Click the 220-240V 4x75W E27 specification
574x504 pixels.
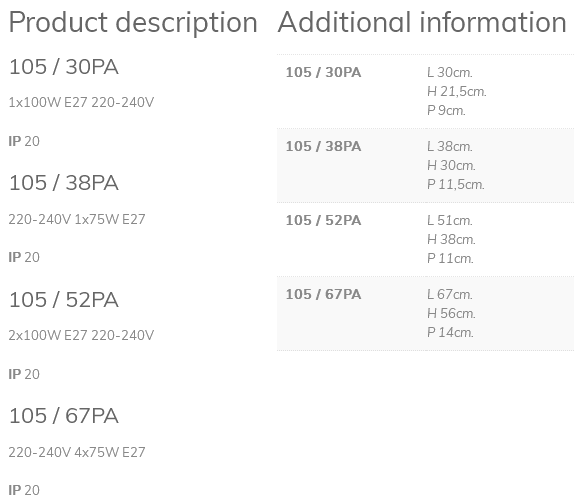(x=77, y=452)
